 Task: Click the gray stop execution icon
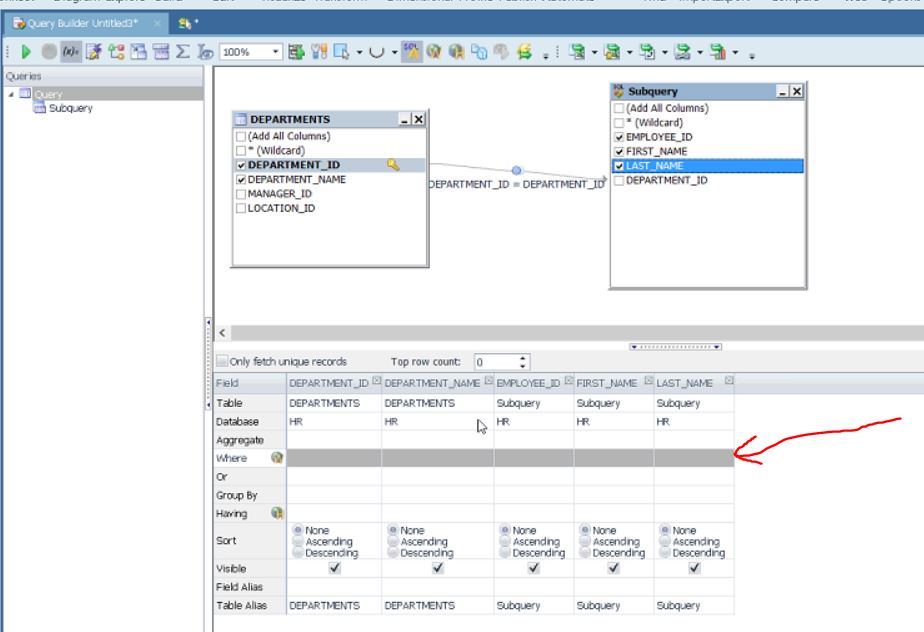(49, 52)
